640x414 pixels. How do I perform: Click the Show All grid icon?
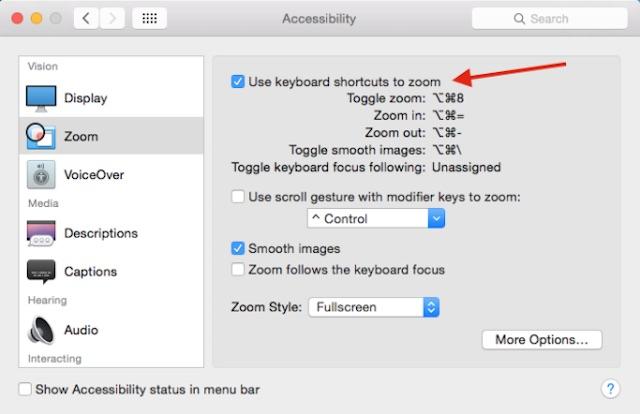[149, 18]
